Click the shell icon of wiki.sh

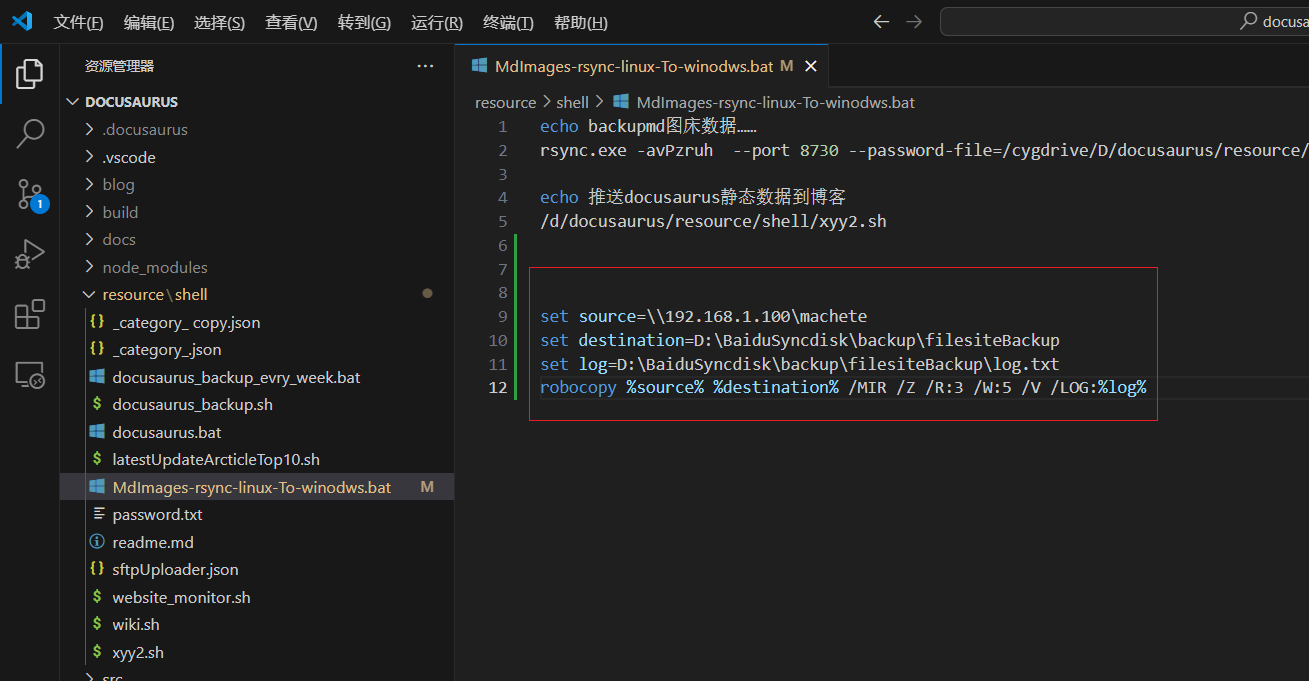pyautogui.click(x=97, y=624)
